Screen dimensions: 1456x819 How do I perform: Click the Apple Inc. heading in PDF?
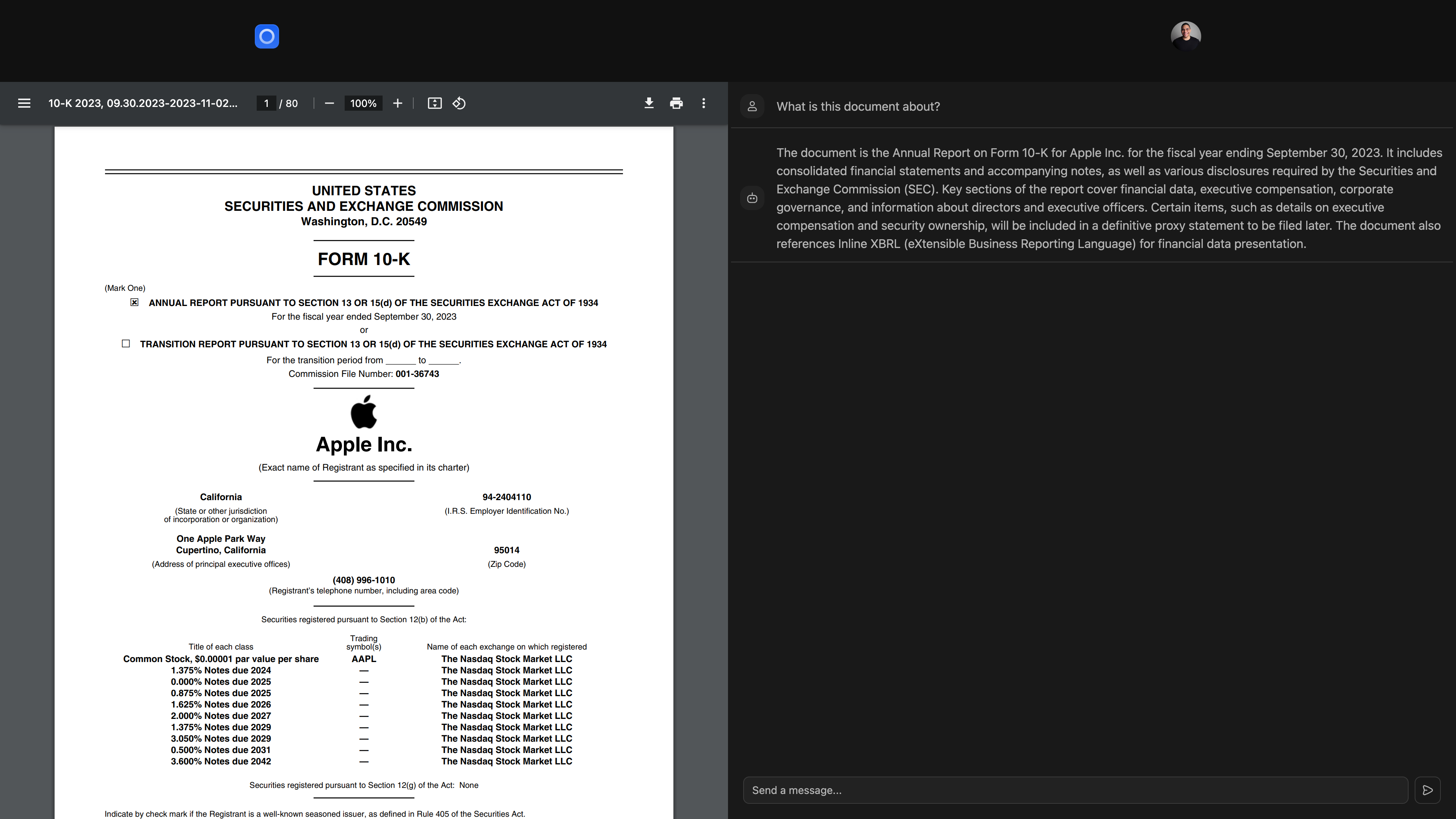364,445
